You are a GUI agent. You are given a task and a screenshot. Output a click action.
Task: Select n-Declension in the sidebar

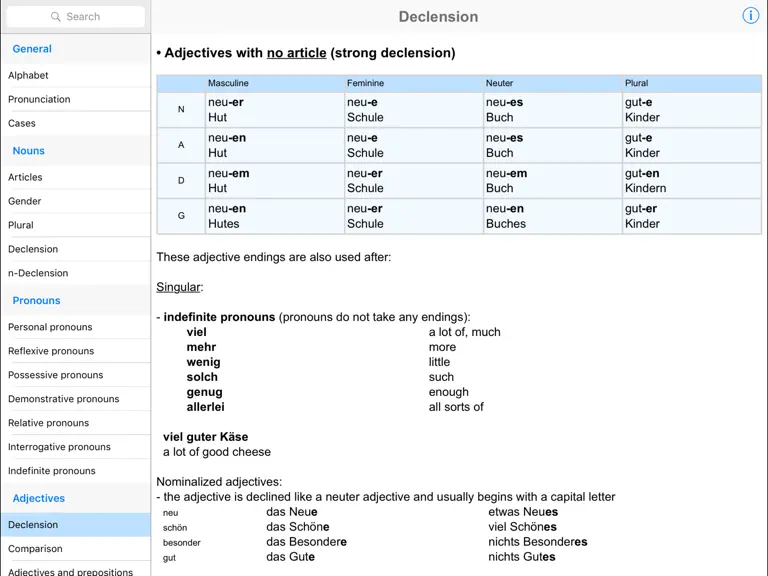[x=75, y=273]
